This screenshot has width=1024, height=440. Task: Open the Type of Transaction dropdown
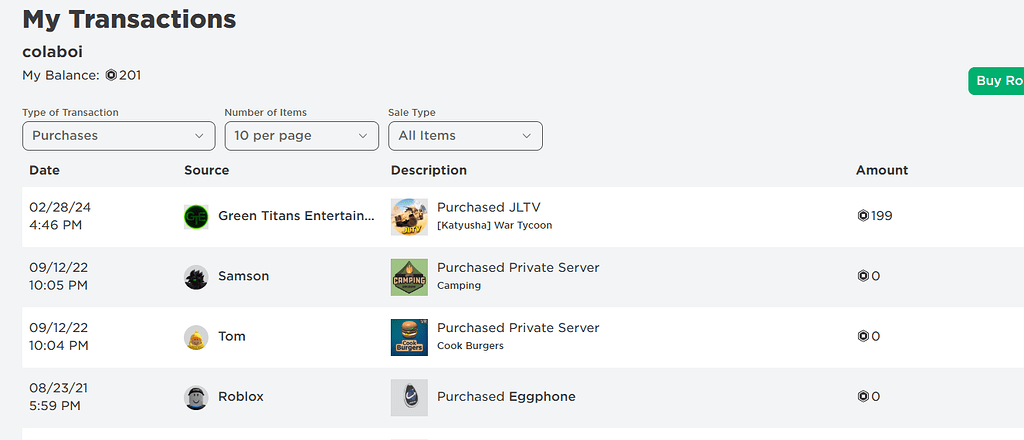[x=119, y=136]
